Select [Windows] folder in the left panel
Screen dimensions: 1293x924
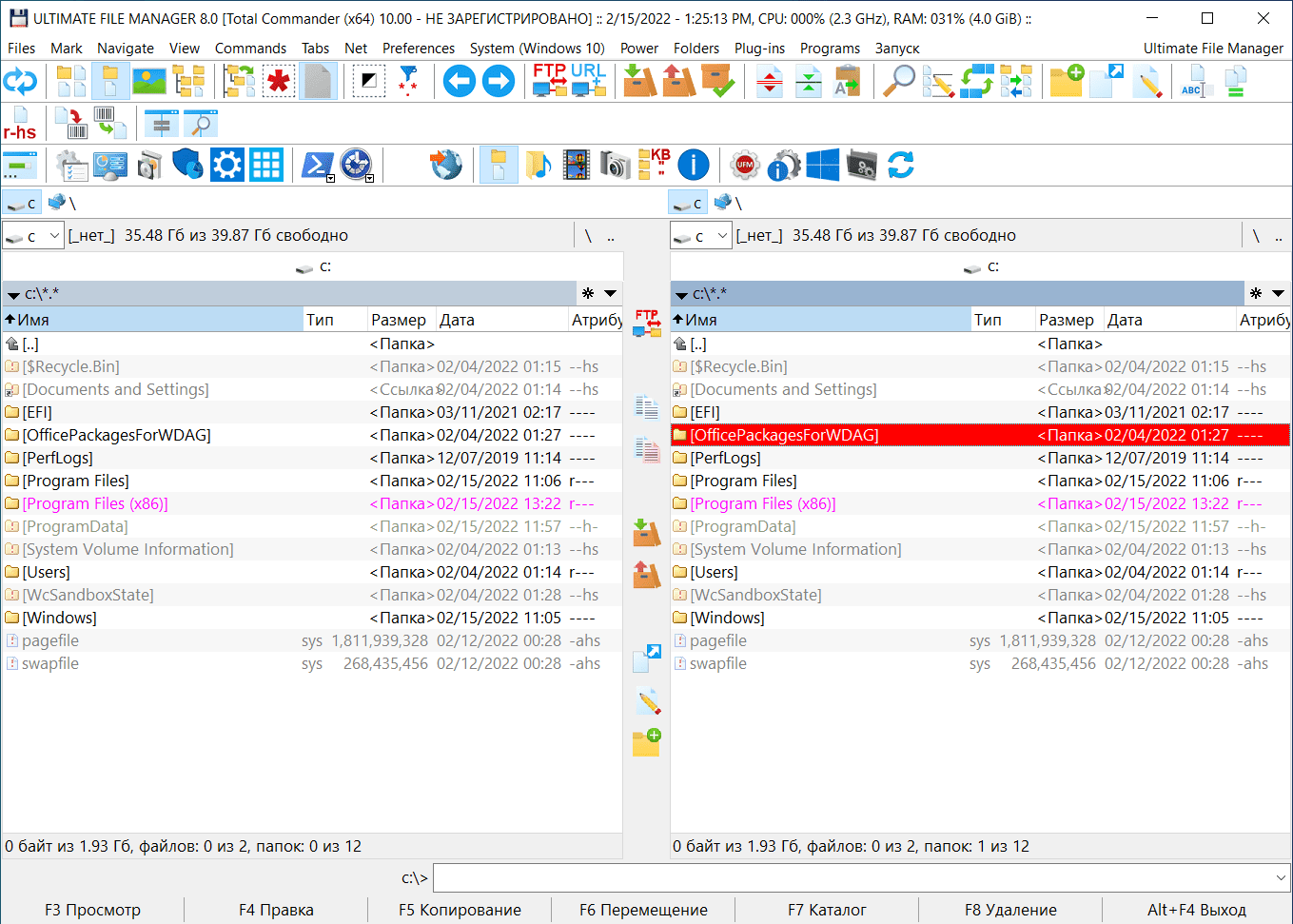click(x=312, y=618)
